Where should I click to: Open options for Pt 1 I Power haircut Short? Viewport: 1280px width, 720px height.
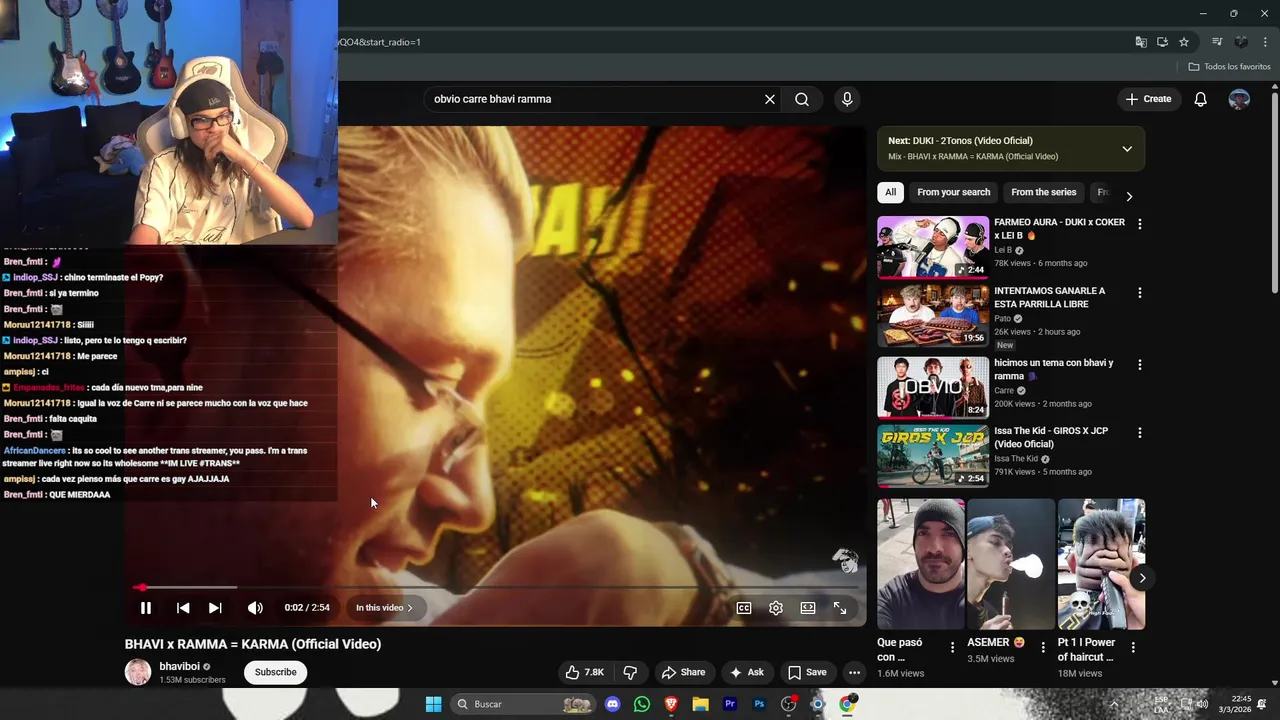1133,647
